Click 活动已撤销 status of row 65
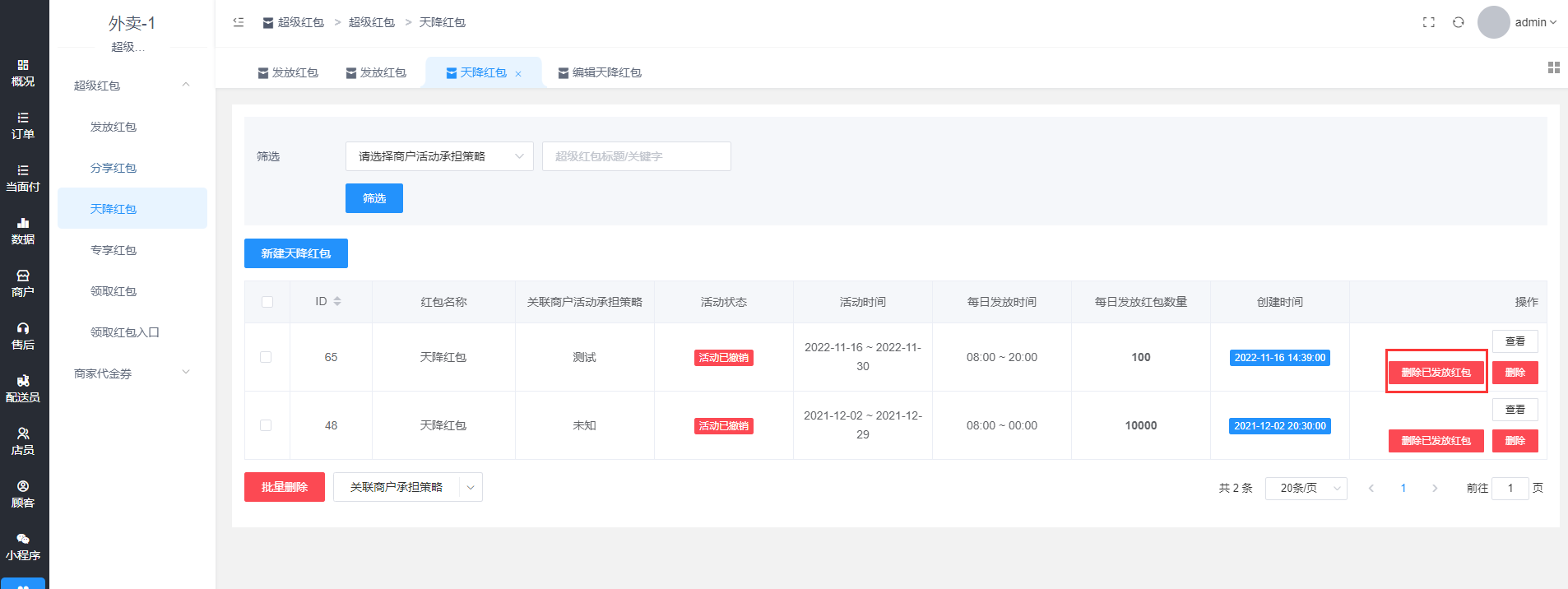 [x=724, y=358]
